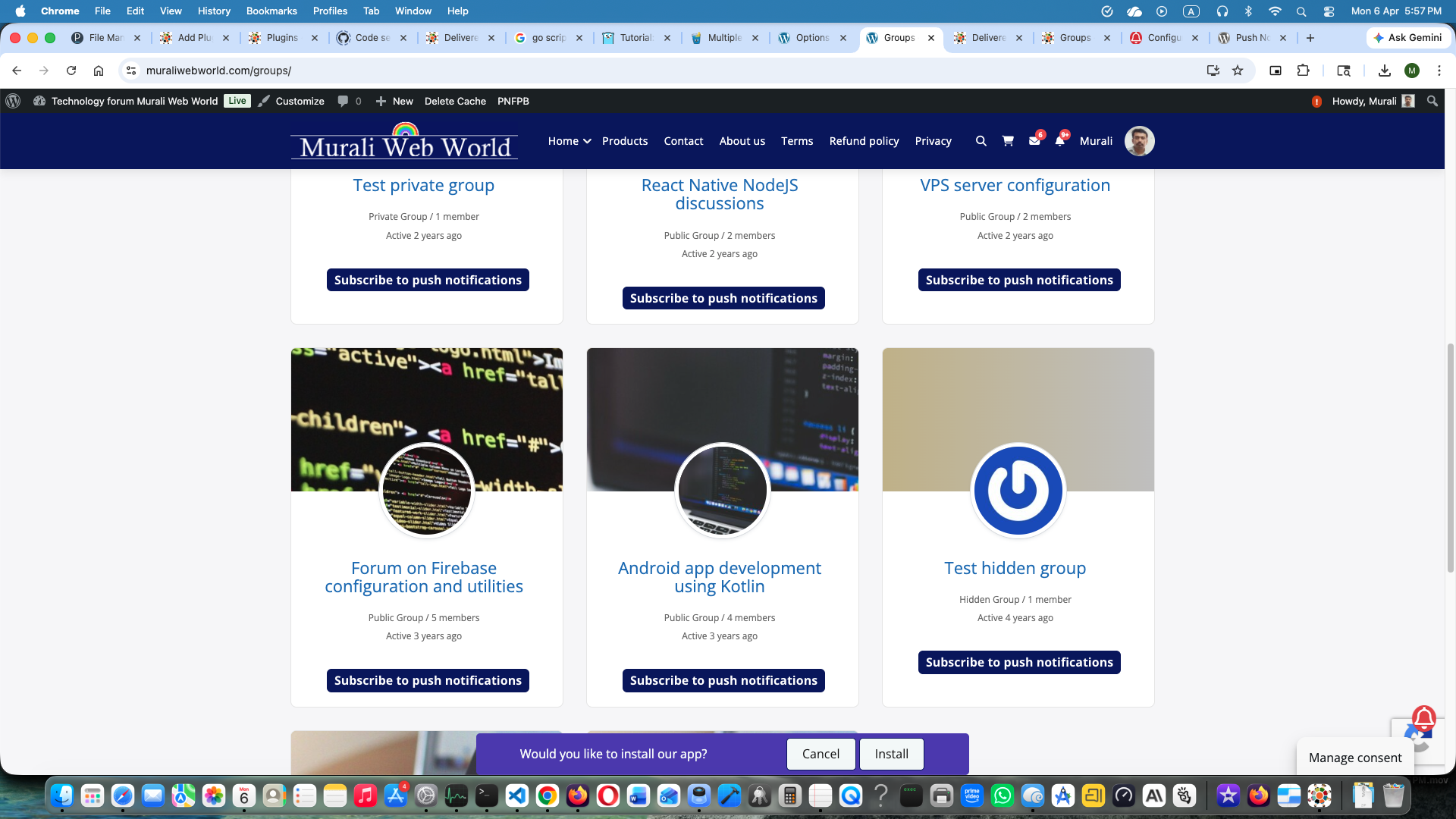Cancel the app install prompt
1456x819 pixels.
[821, 754]
